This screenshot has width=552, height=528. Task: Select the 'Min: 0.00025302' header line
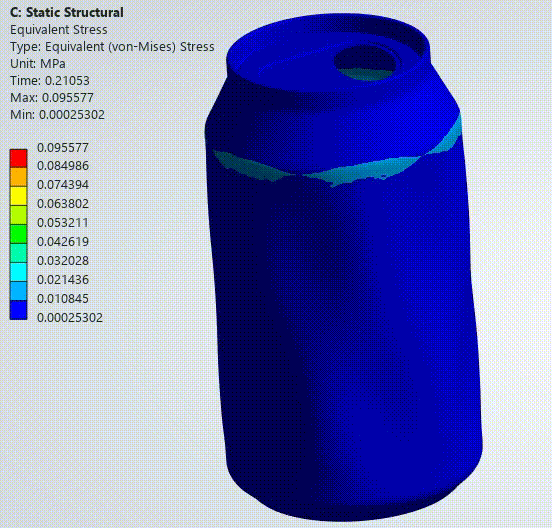57,114
